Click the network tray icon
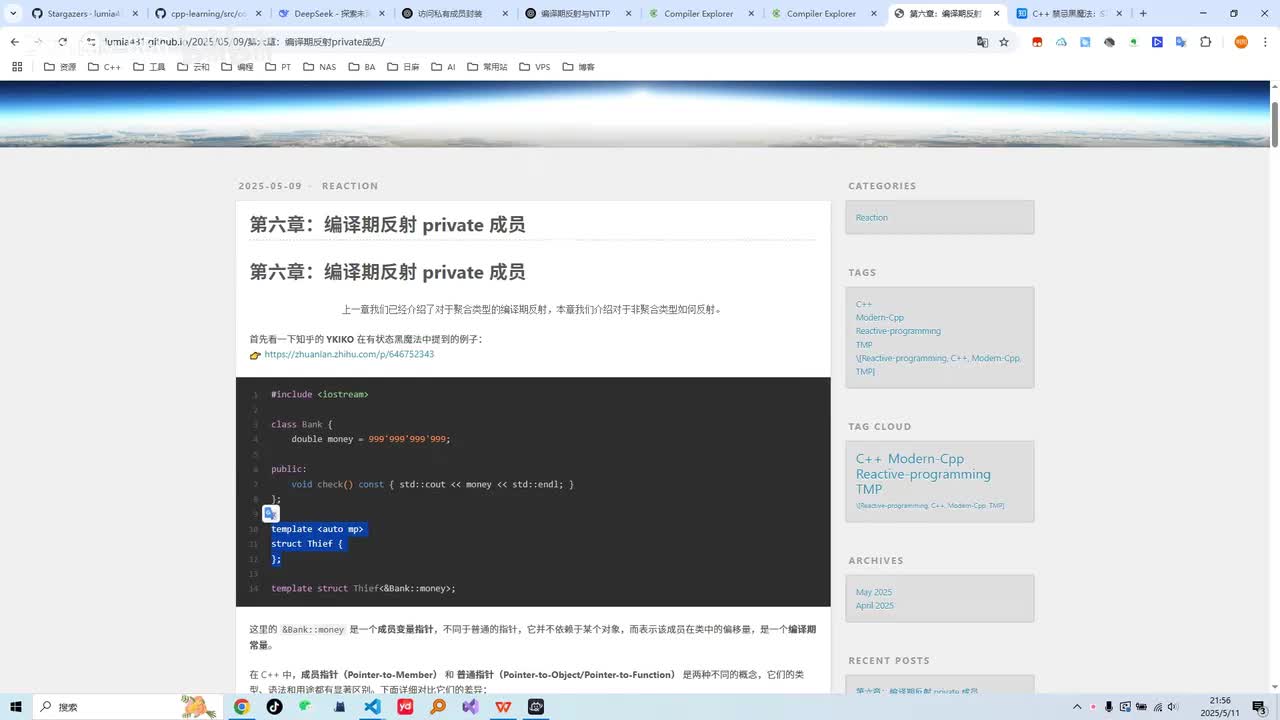The image size is (1280, 720). [x=1158, y=707]
